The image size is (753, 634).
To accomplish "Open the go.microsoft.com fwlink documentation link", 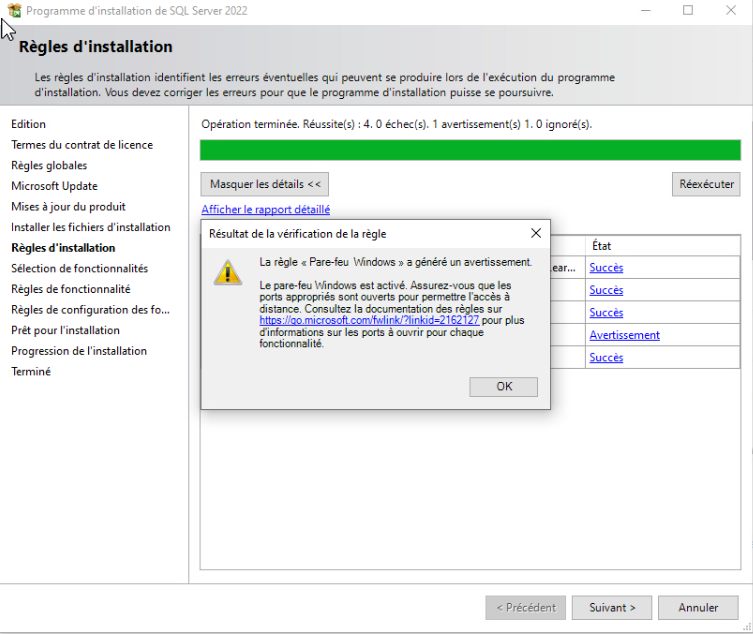I will (x=369, y=320).
